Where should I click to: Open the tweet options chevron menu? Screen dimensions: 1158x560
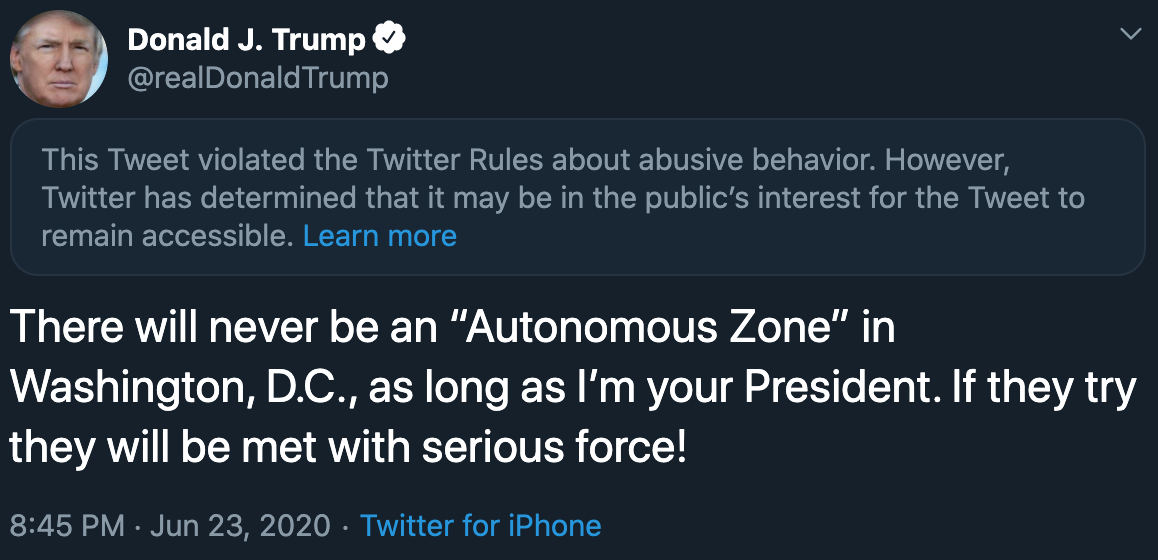click(x=1130, y=34)
